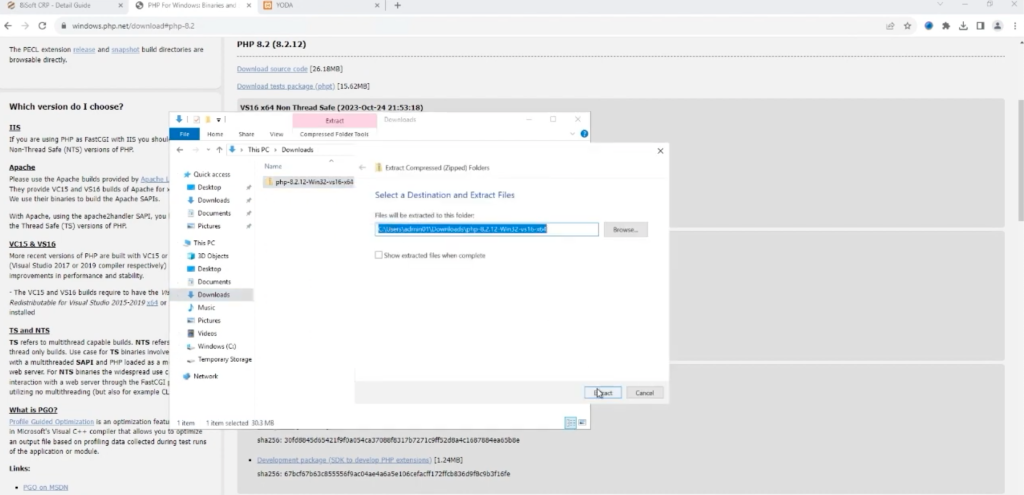Open pinned Documents under Quick access
The image size is (1024, 495).
[214, 213]
